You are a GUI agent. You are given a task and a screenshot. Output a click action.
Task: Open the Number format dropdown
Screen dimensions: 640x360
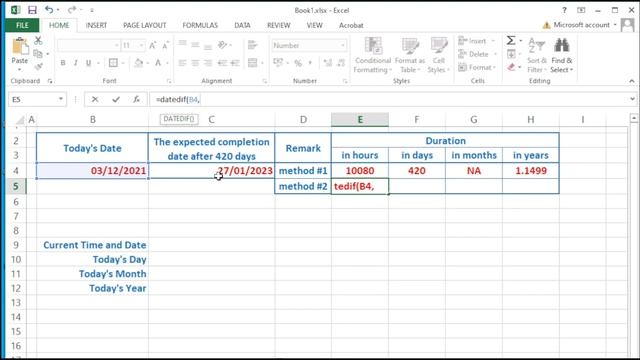tap(342, 45)
